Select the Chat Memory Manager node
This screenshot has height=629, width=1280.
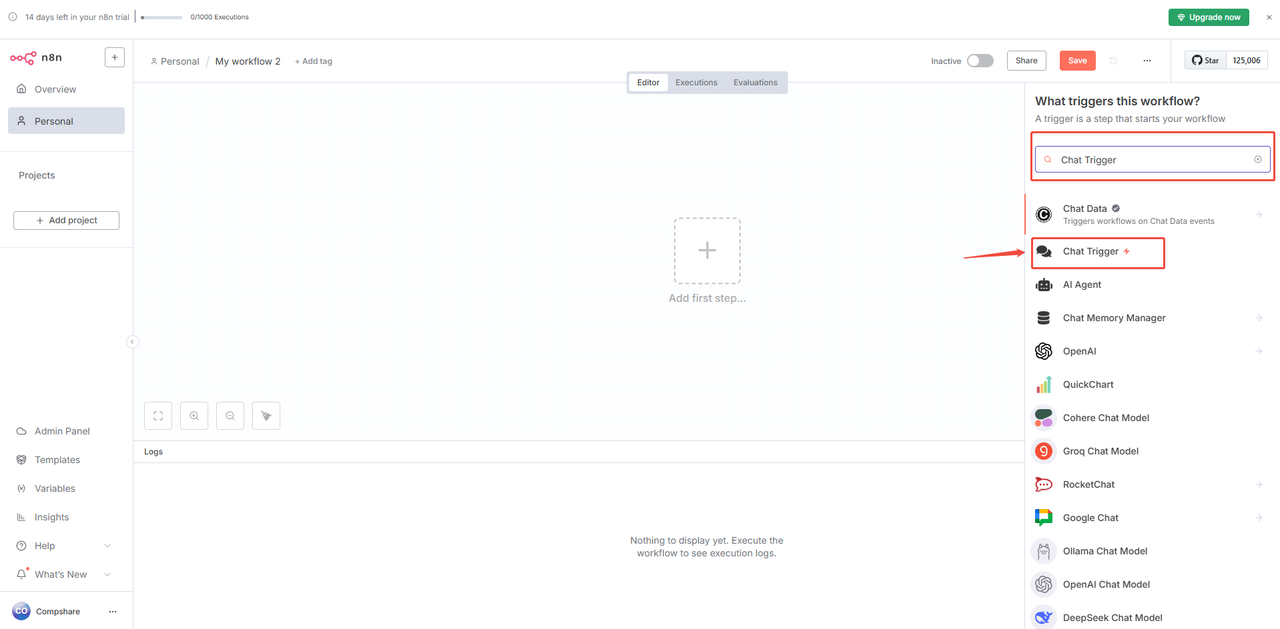[1152, 318]
